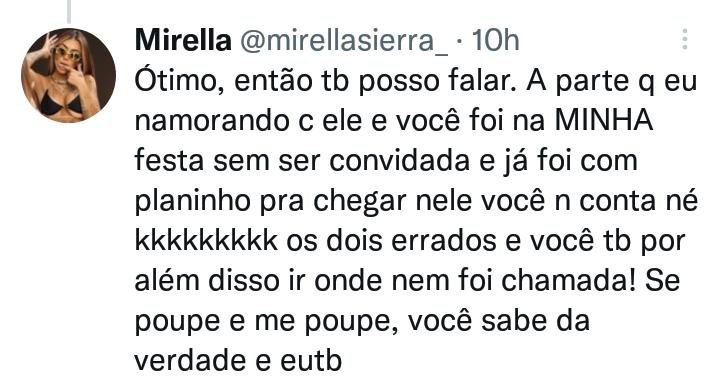Open the tweet via the 10h timestamp

tap(495, 40)
